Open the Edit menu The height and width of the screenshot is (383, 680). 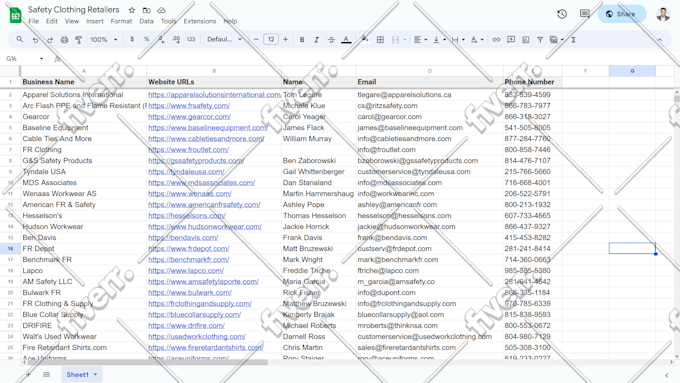(52, 21)
